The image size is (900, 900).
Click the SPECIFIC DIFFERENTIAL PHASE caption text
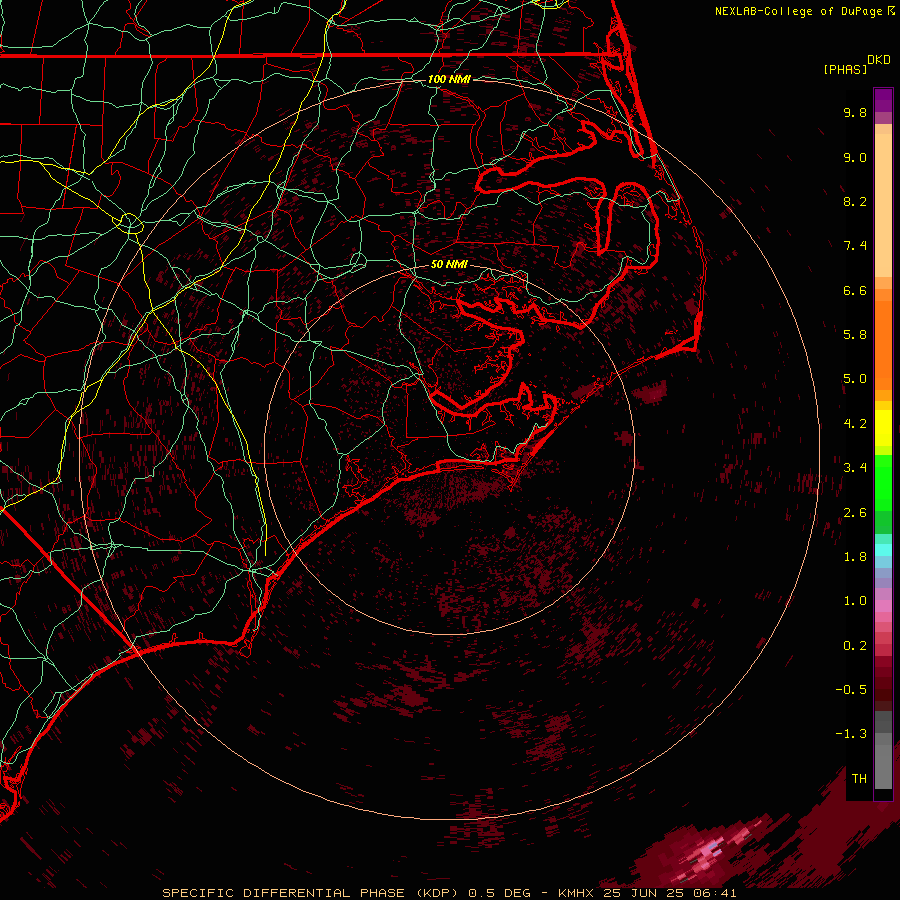pyautogui.click(x=283, y=893)
